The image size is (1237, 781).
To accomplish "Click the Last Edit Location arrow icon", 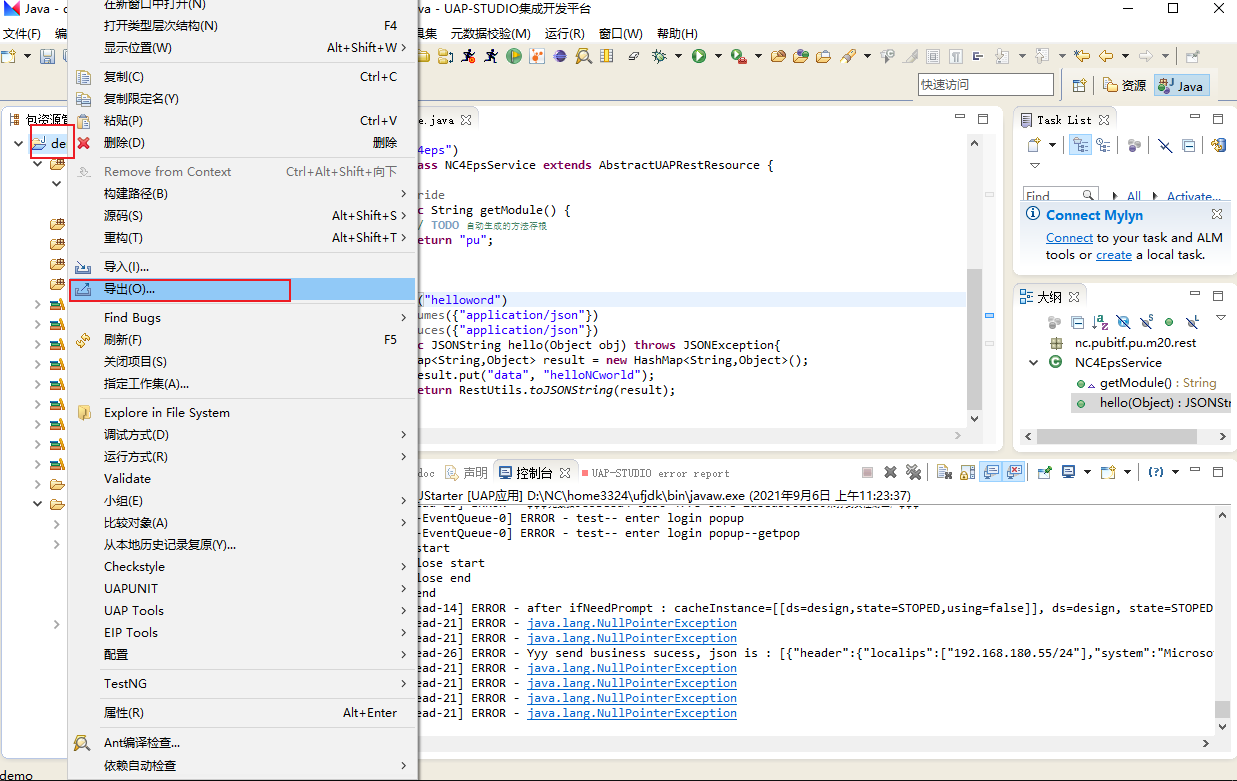I will point(1081,57).
